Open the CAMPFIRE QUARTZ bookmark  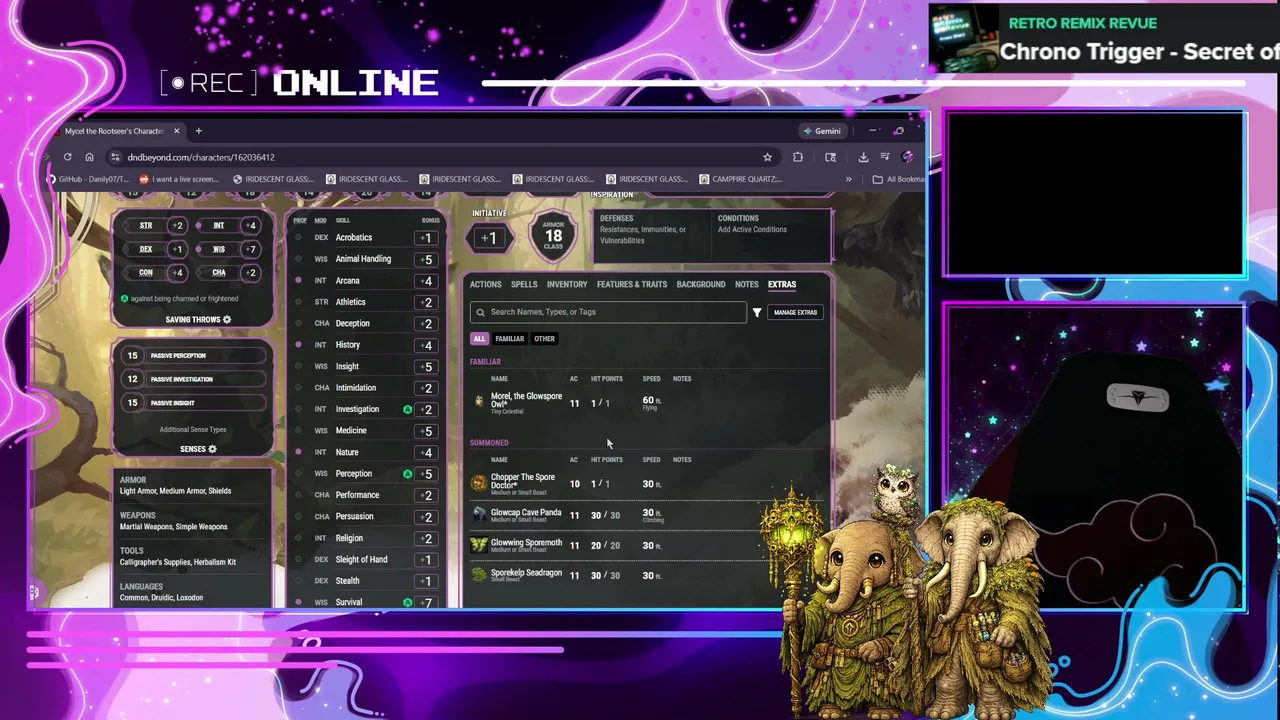click(740, 179)
